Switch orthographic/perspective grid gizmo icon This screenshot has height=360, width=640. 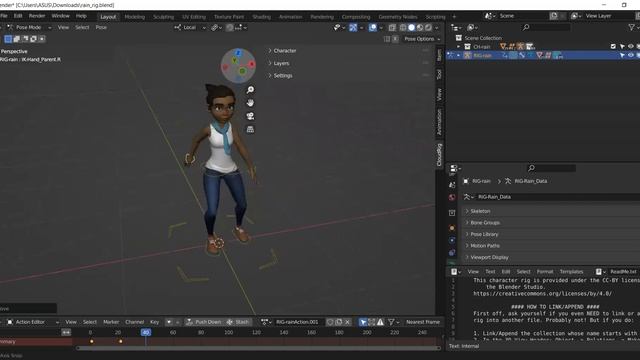[250, 129]
